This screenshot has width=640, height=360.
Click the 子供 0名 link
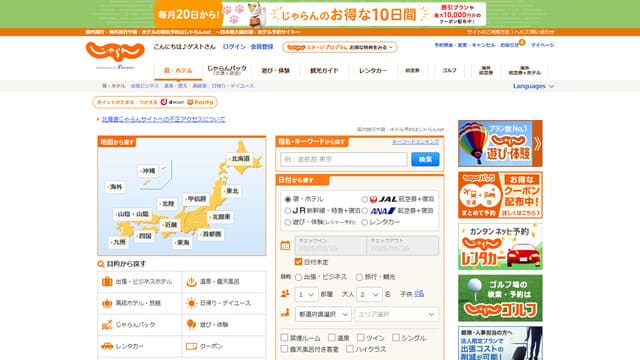click(x=419, y=294)
